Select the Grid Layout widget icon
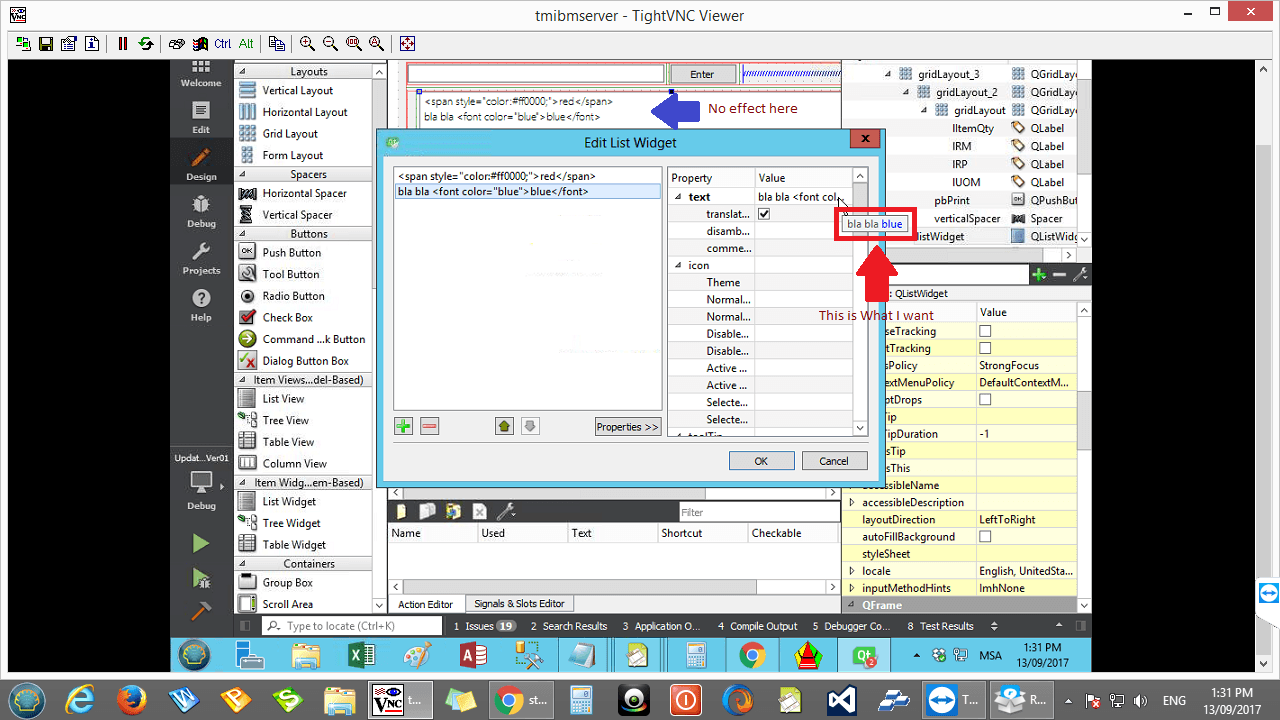The width and height of the screenshot is (1280, 720). (x=247, y=134)
